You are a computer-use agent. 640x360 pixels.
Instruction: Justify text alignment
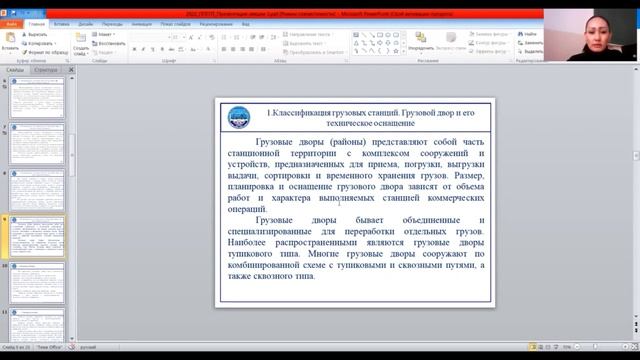click(251, 49)
